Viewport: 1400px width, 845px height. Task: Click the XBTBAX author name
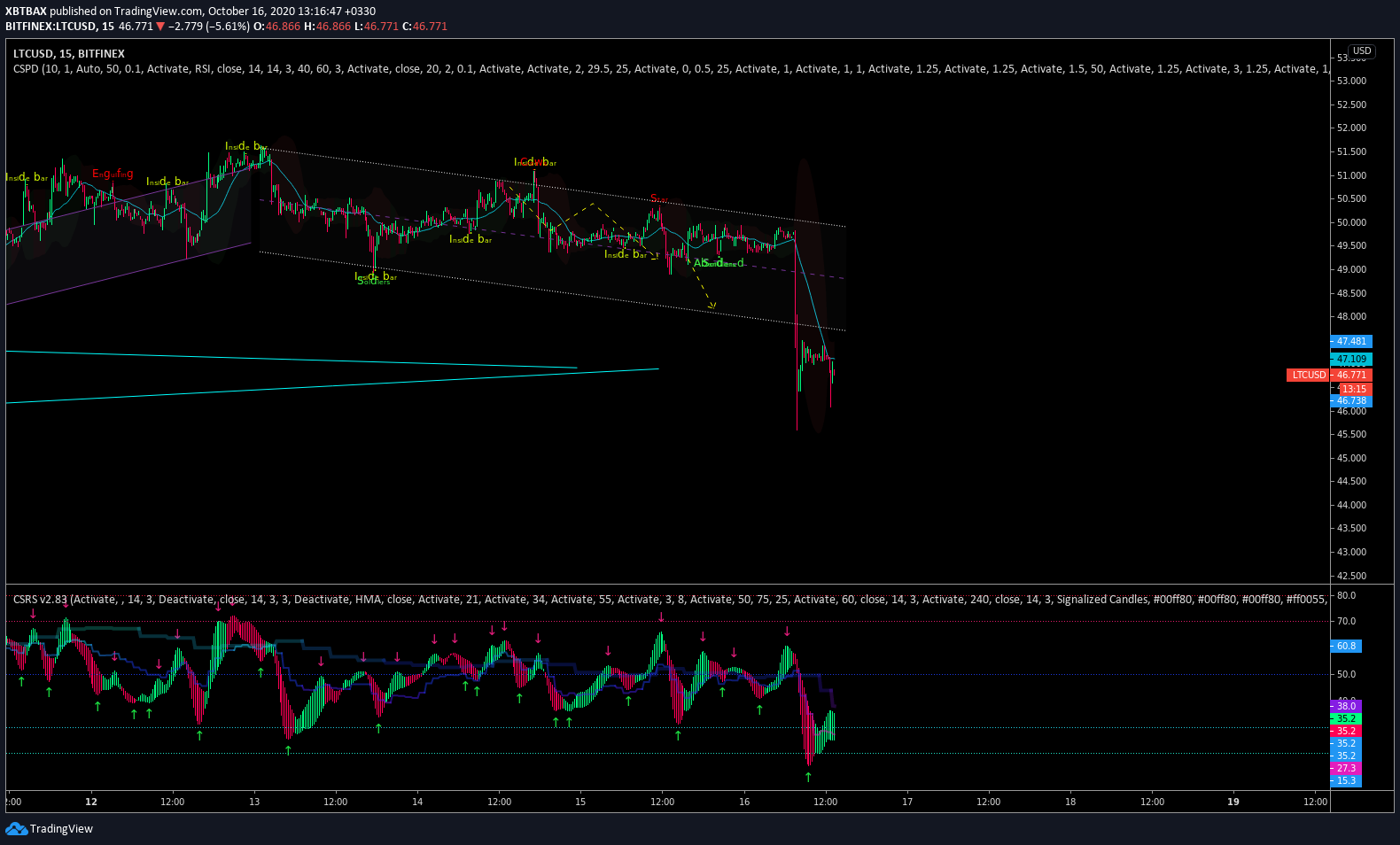point(26,12)
